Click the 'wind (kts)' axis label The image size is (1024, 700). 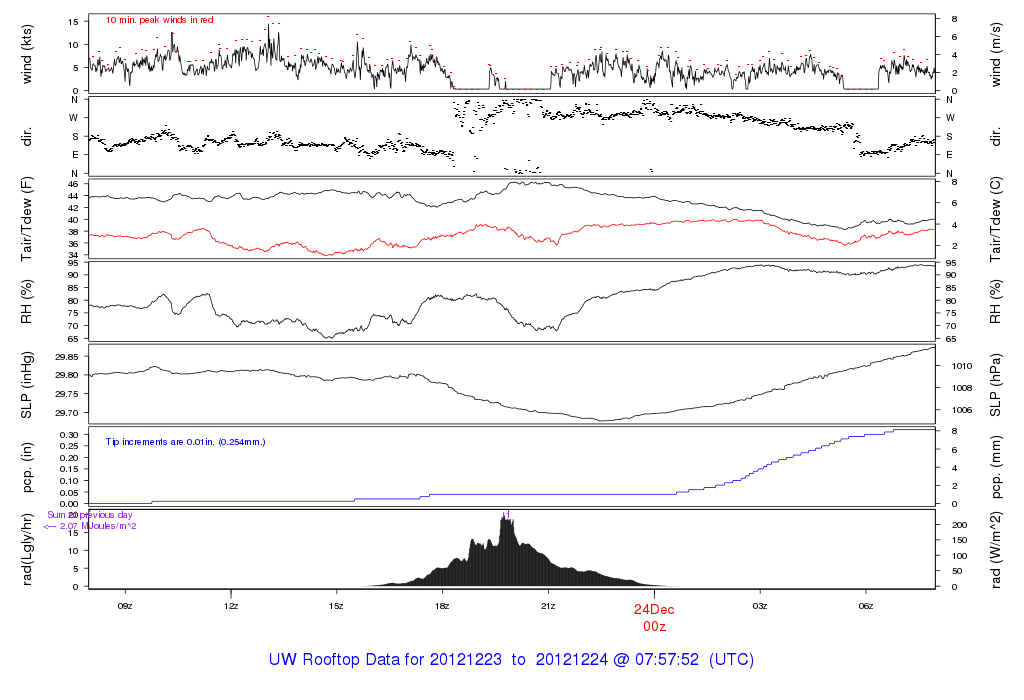(x=26, y=54)
